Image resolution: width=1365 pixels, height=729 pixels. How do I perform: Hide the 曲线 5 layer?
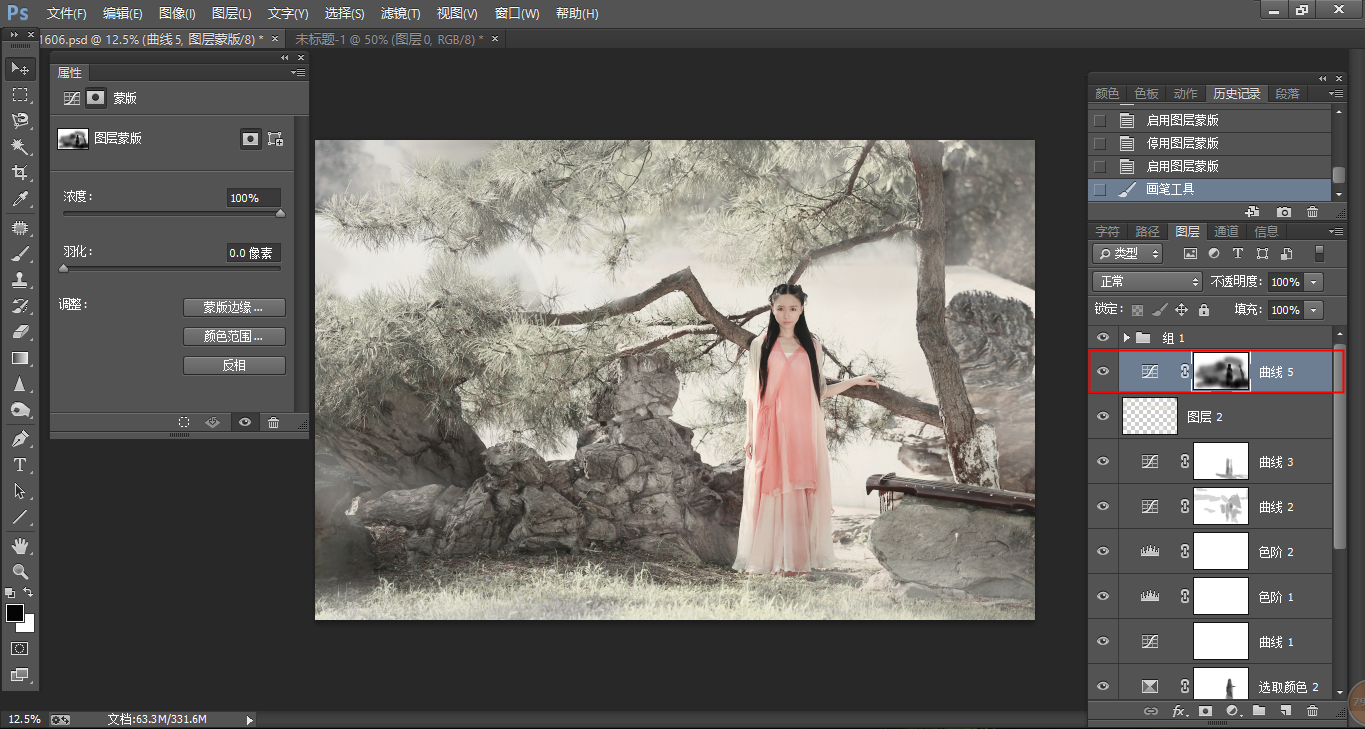1103,372
